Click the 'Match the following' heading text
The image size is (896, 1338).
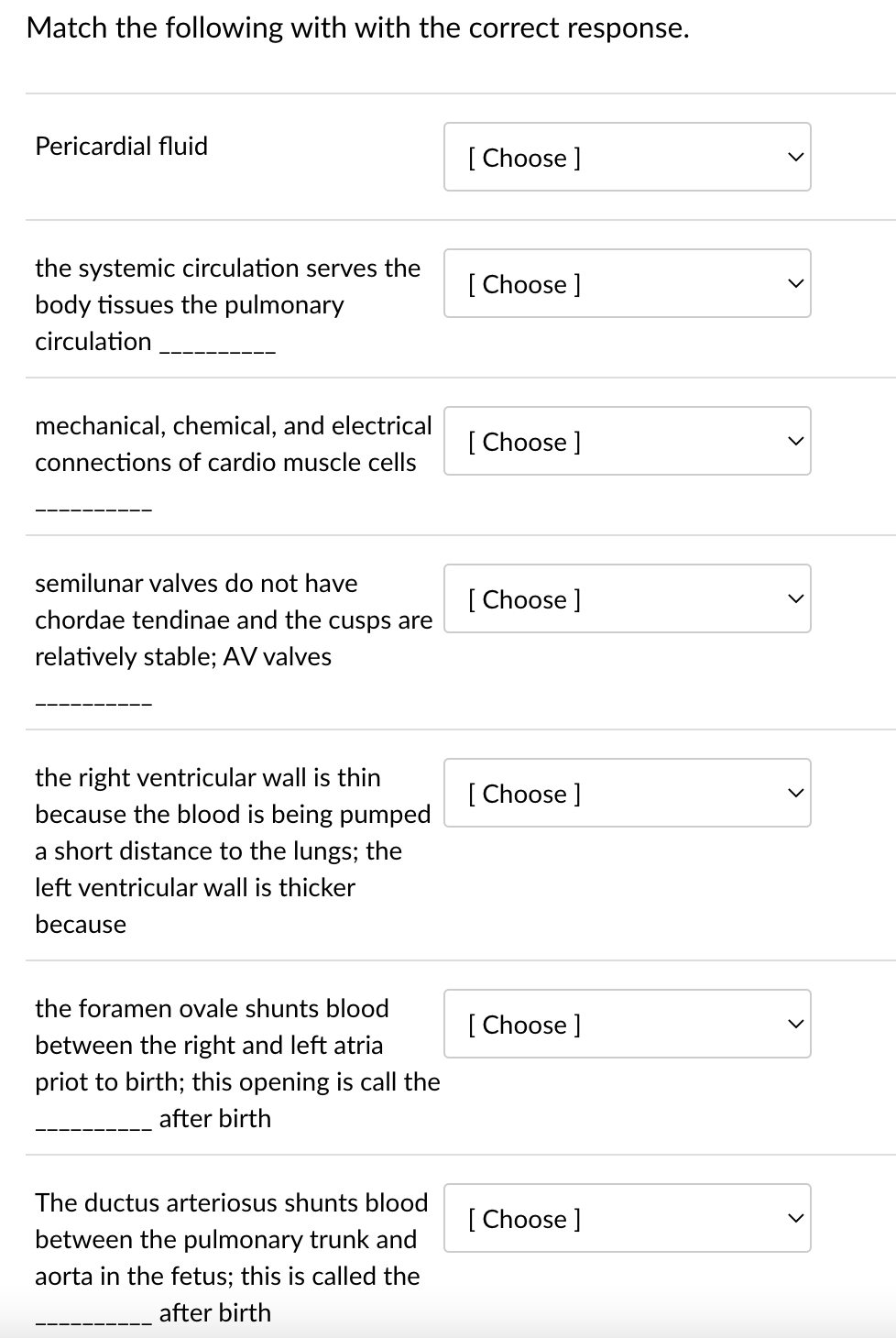357,28
